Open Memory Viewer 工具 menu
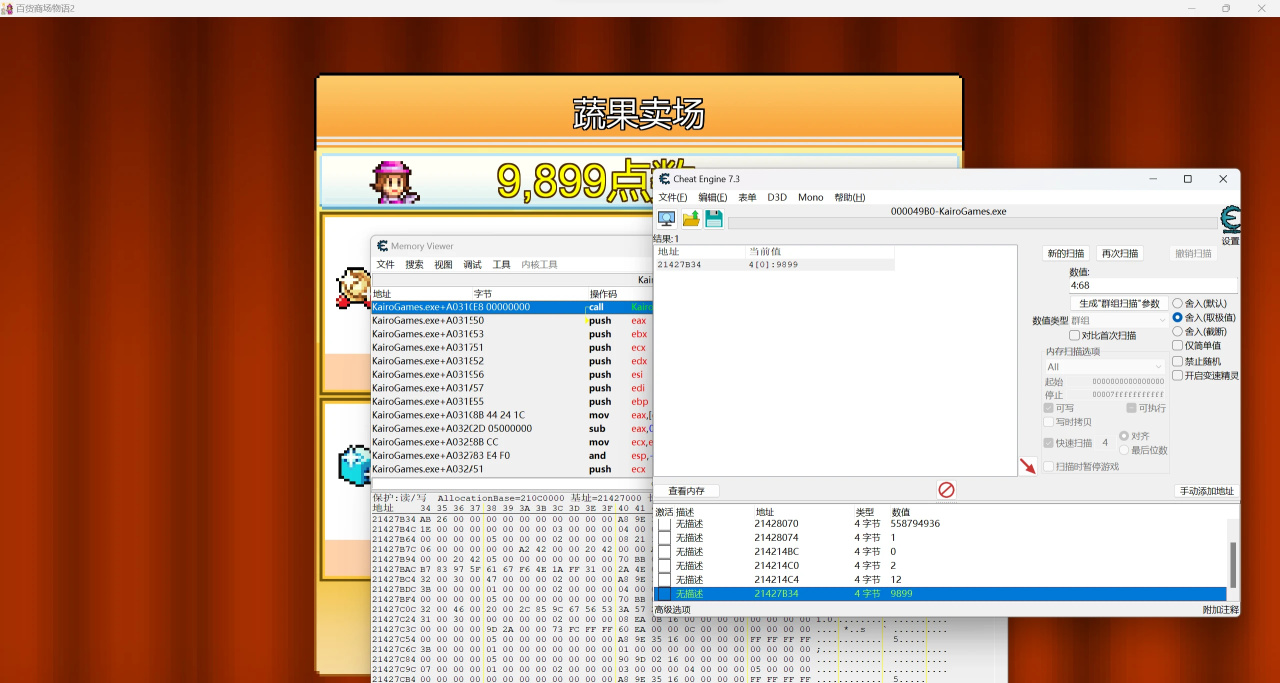Viewport: 1280px width, 683px height. (501, 265)
